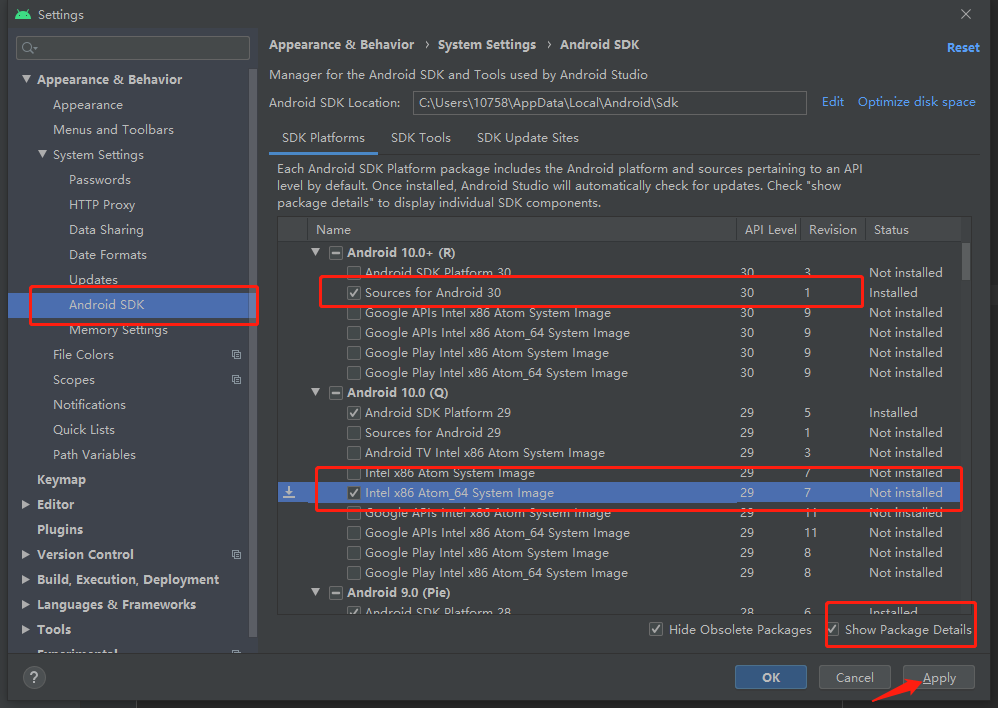Select the HTTP Proxy settings page
Image resolution: width=998 pixels, height=708 pixels.
coord(102,205)
